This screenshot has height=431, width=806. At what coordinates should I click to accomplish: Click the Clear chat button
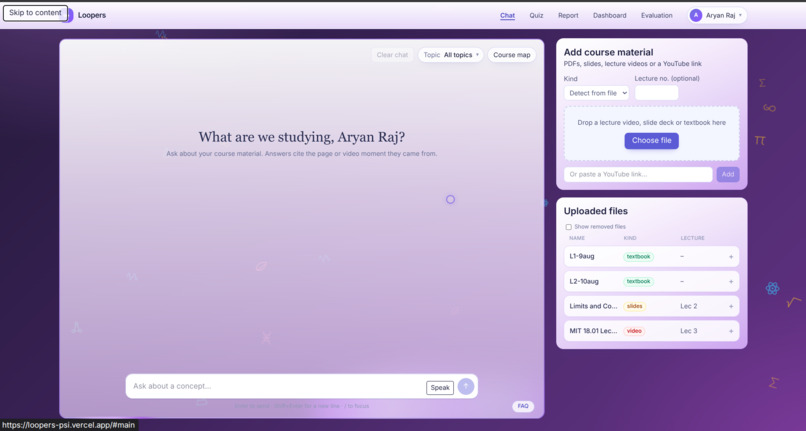point(392,55)
